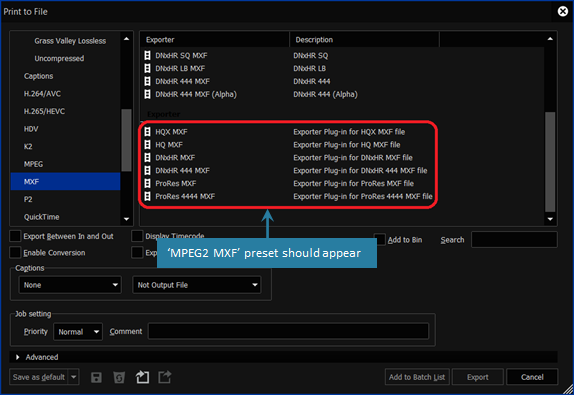574x395 pixels.
Task: Click the save preset floppy disk icon
Action: pos(96,377)
